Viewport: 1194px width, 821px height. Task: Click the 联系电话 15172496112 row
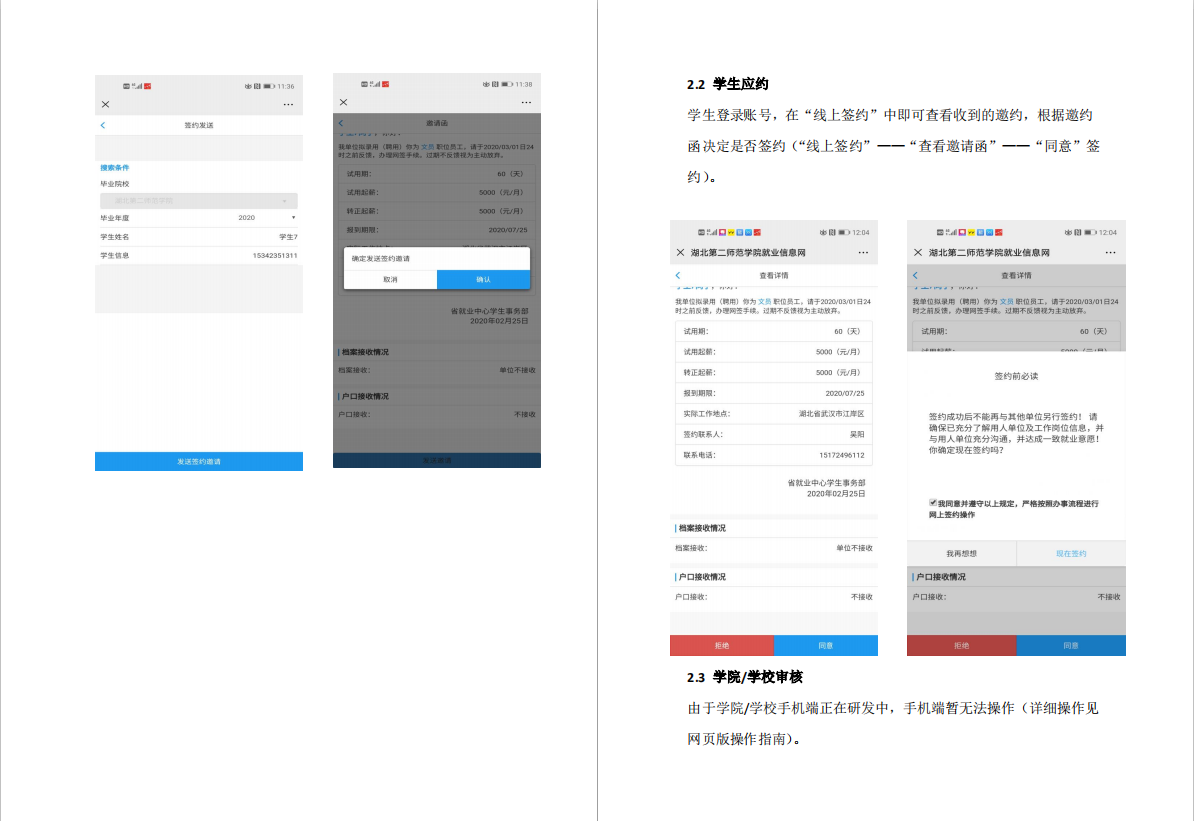[x=774, y=455]
